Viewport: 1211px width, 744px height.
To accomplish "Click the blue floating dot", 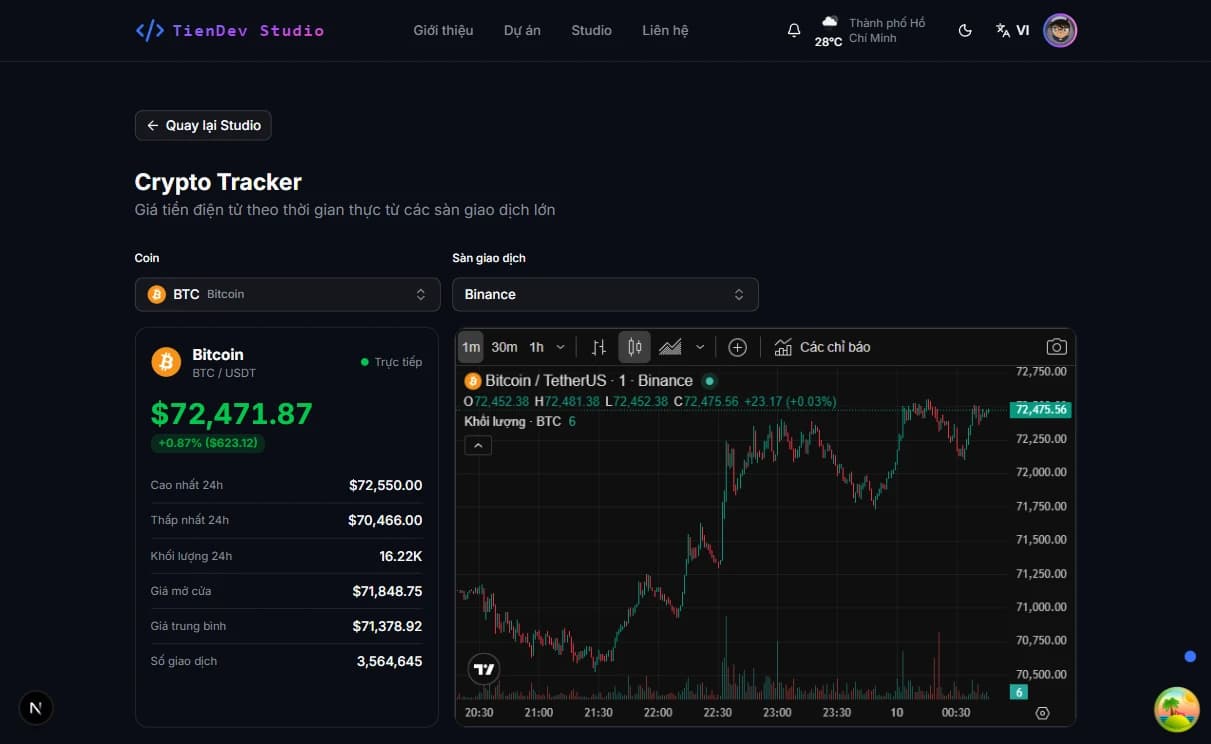I will coord(1190,656).
